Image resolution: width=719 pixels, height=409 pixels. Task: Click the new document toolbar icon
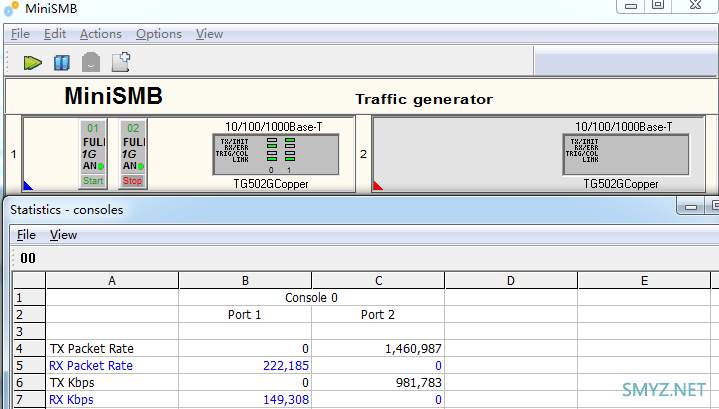121,62
